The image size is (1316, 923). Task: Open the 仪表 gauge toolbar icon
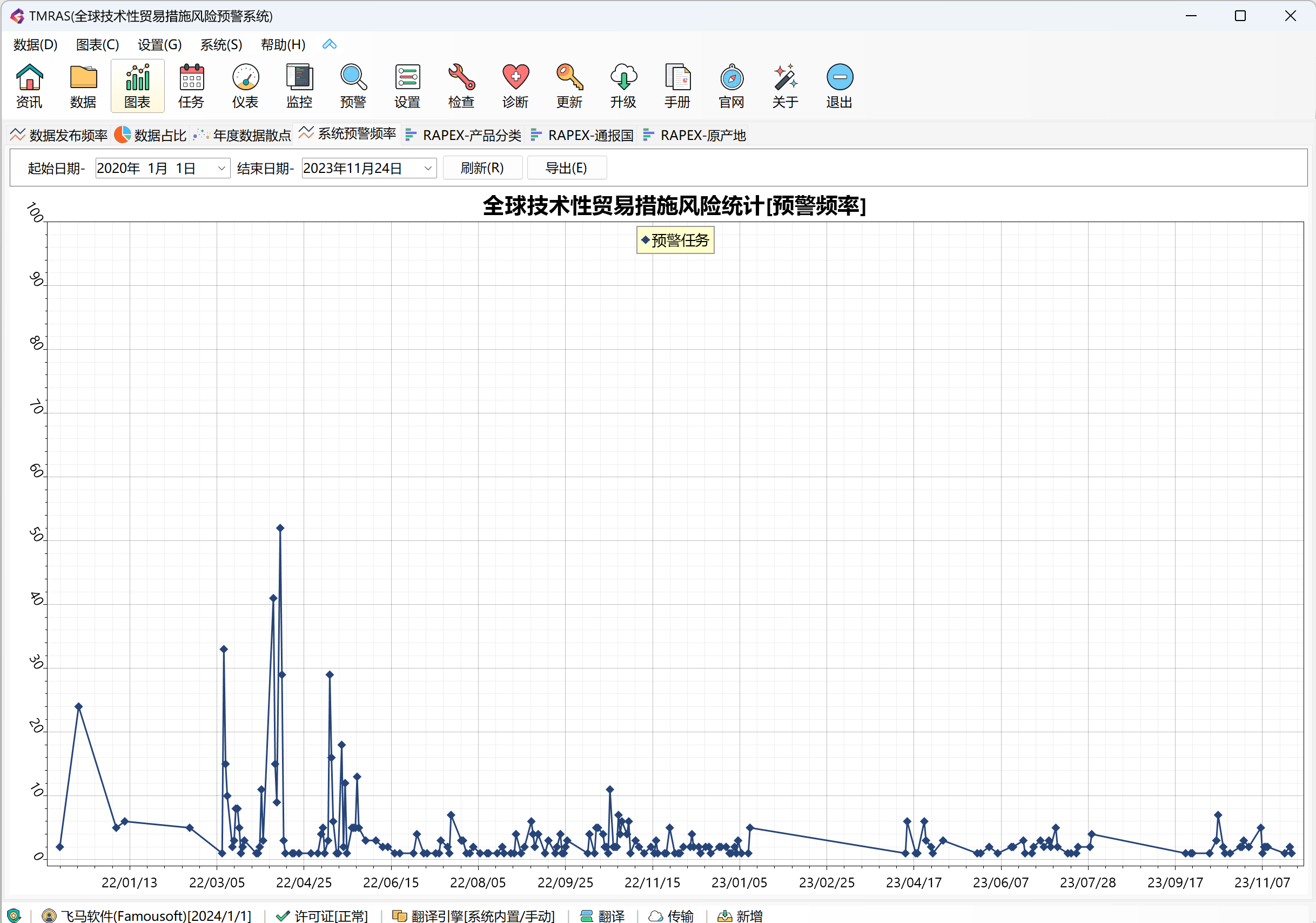245,86
